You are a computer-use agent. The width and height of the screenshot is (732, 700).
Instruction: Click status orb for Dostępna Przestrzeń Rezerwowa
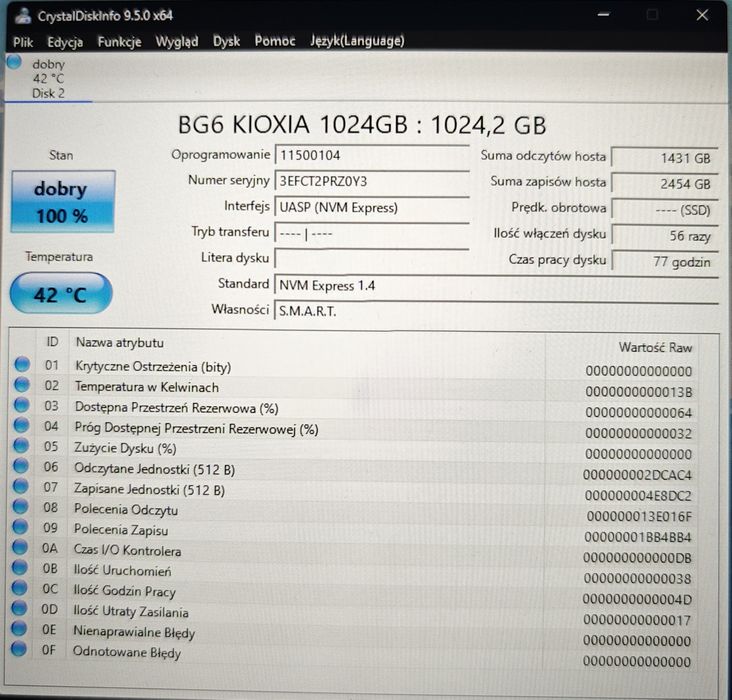coord(21,405)
